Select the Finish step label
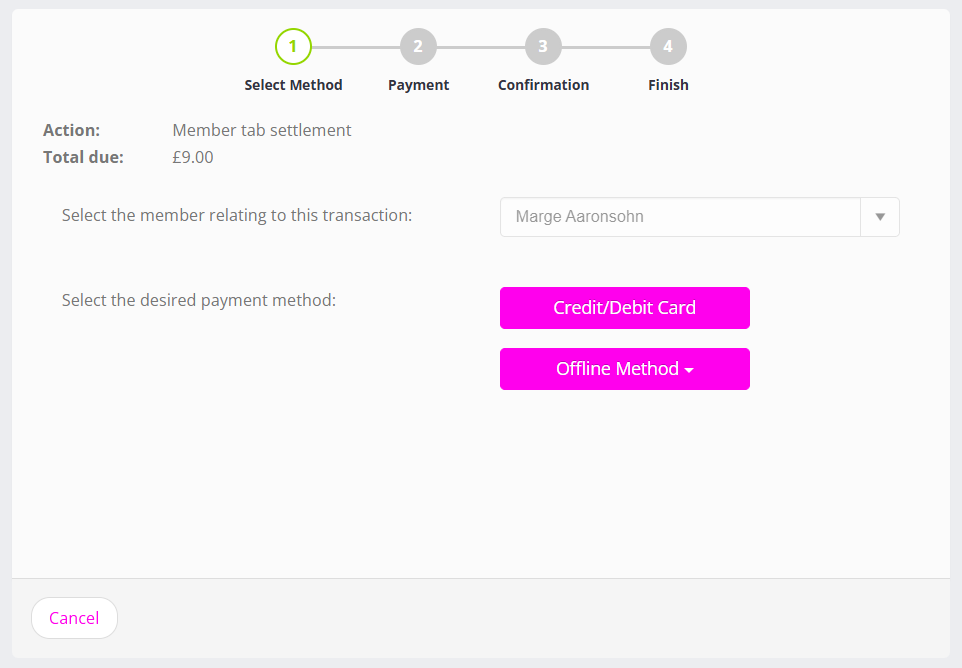 pyautogui.click(x=668, y=85)
